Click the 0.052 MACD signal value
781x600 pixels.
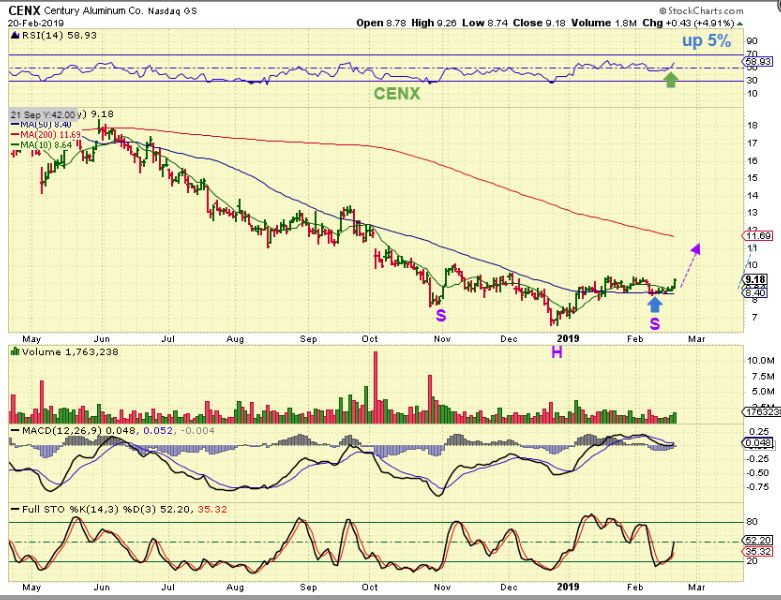[158, 431]
